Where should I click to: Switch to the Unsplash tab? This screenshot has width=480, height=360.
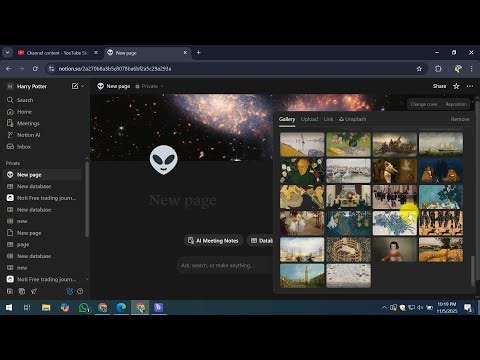pos(353,119)
